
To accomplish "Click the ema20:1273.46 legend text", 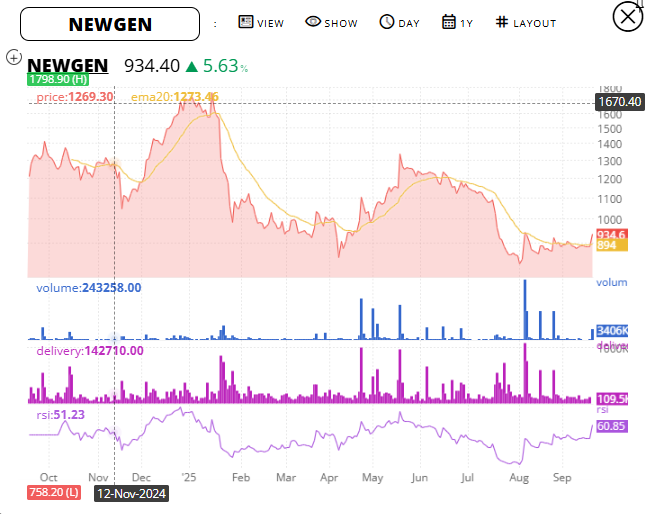I will point(175,97).
